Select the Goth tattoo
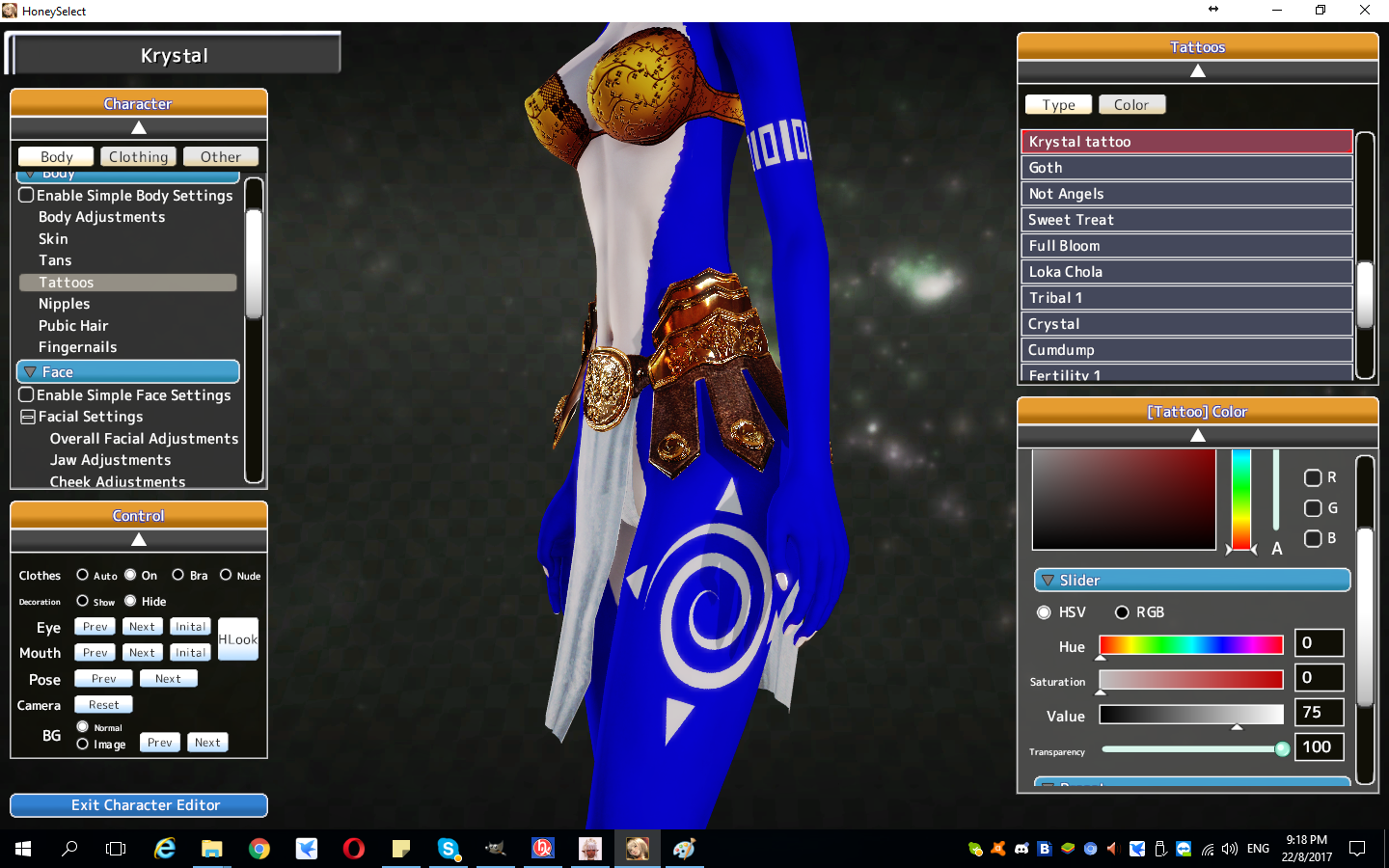The height and width of the screenshot is (868, 1389). tap(1186, 168)
